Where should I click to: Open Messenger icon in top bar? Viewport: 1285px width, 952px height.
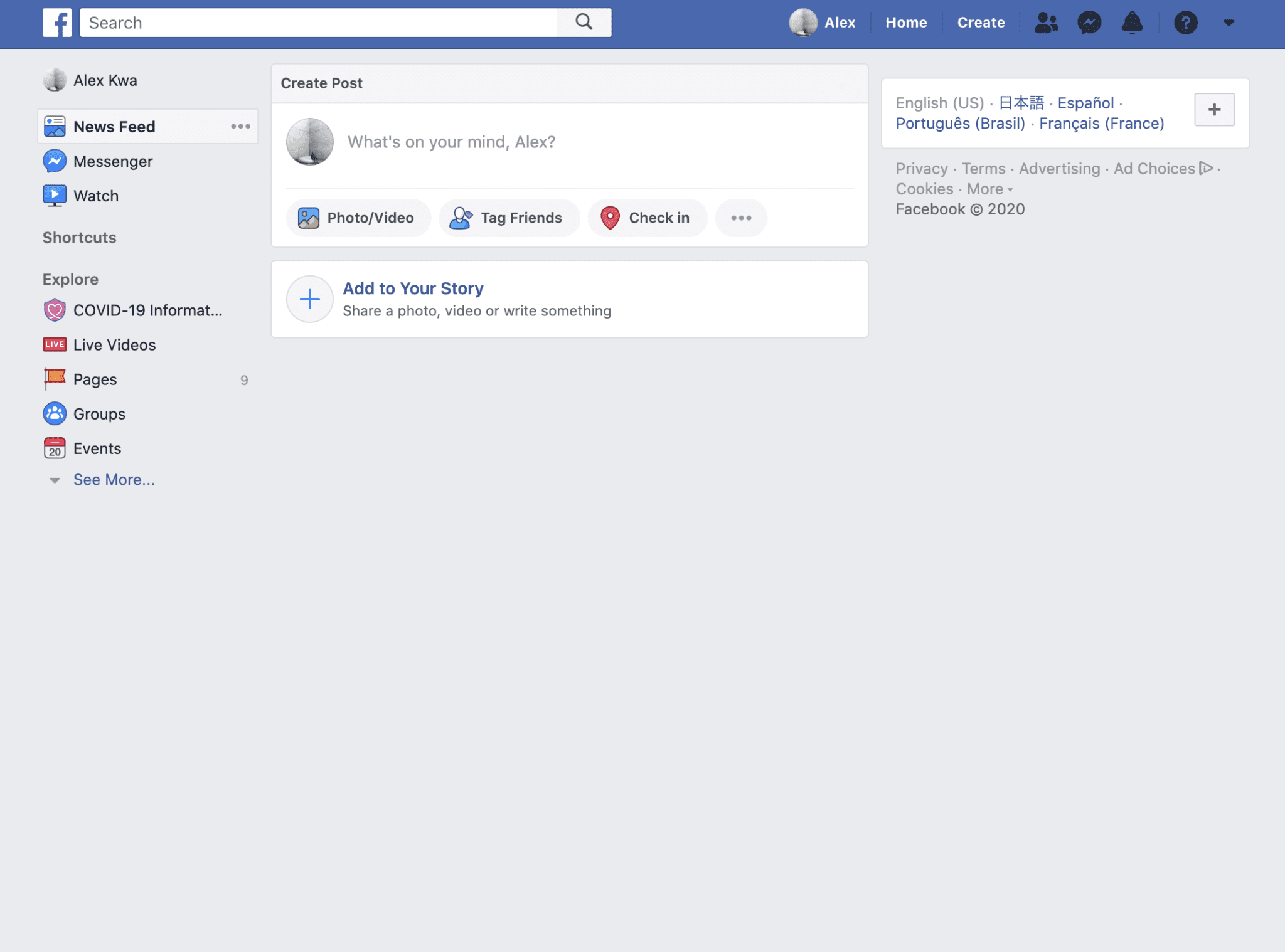click(x=1089, y=23)
